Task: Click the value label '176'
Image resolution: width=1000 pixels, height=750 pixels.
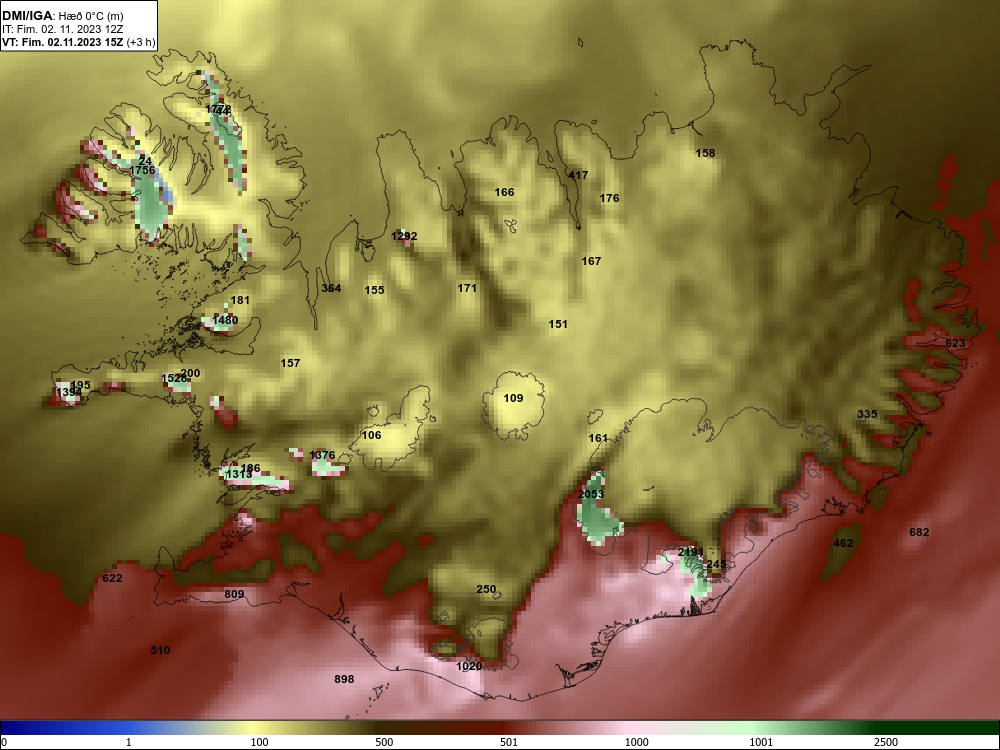Action: pyautogui.click(x=609, y=198)
